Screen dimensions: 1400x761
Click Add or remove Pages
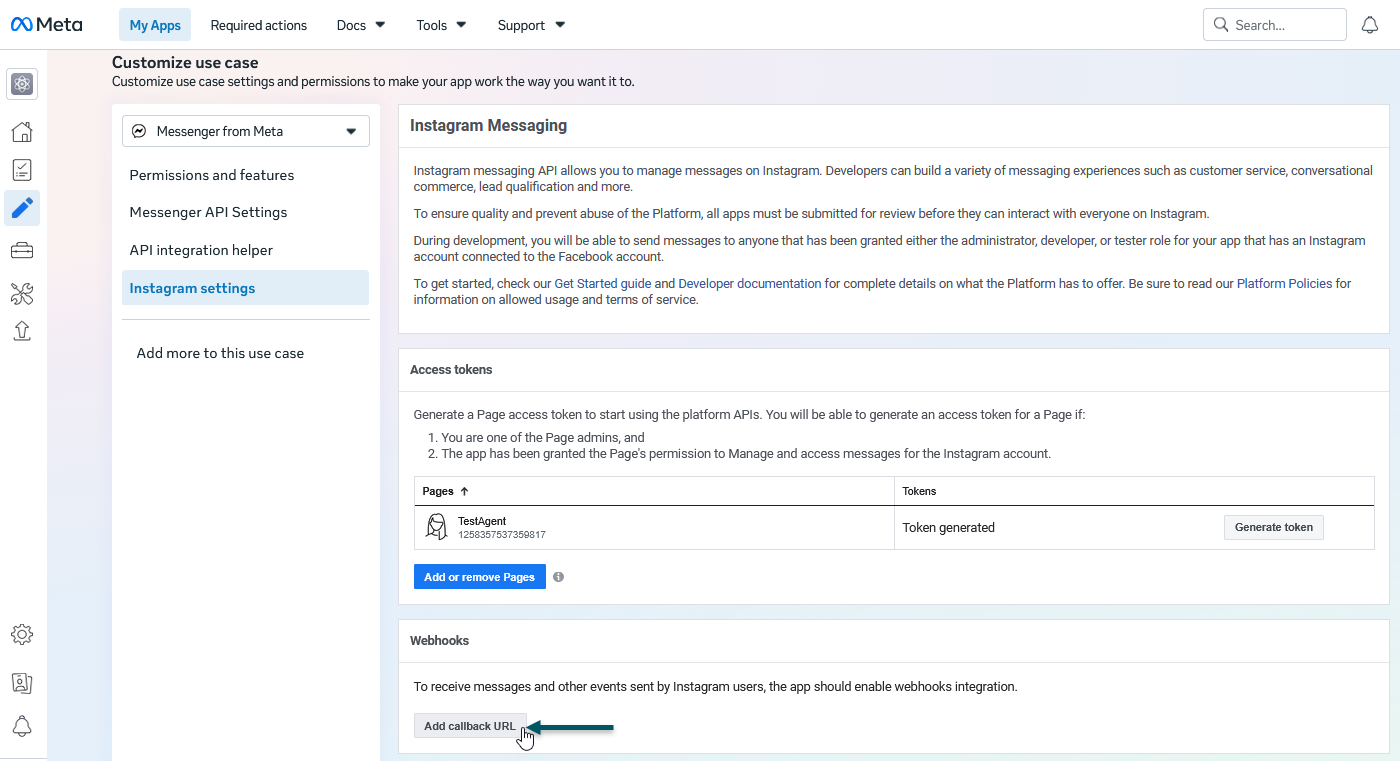[480, 577]
